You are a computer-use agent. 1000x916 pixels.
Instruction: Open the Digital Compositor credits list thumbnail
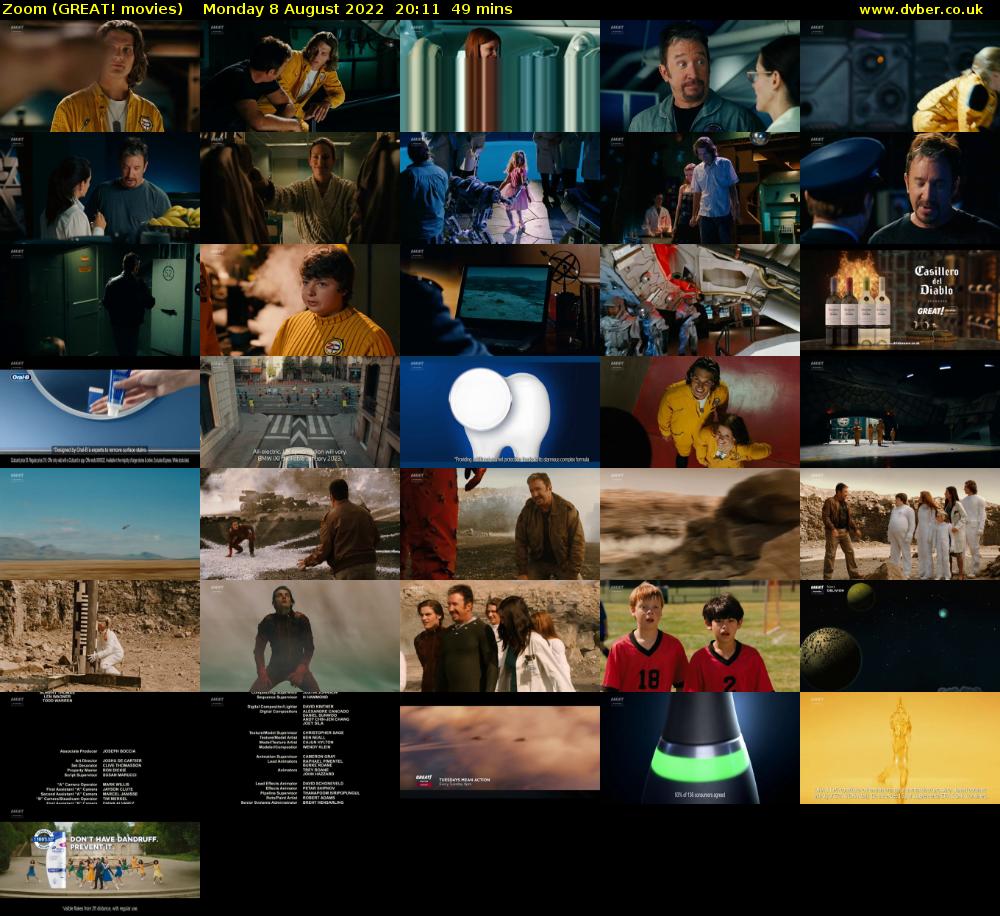300,748
